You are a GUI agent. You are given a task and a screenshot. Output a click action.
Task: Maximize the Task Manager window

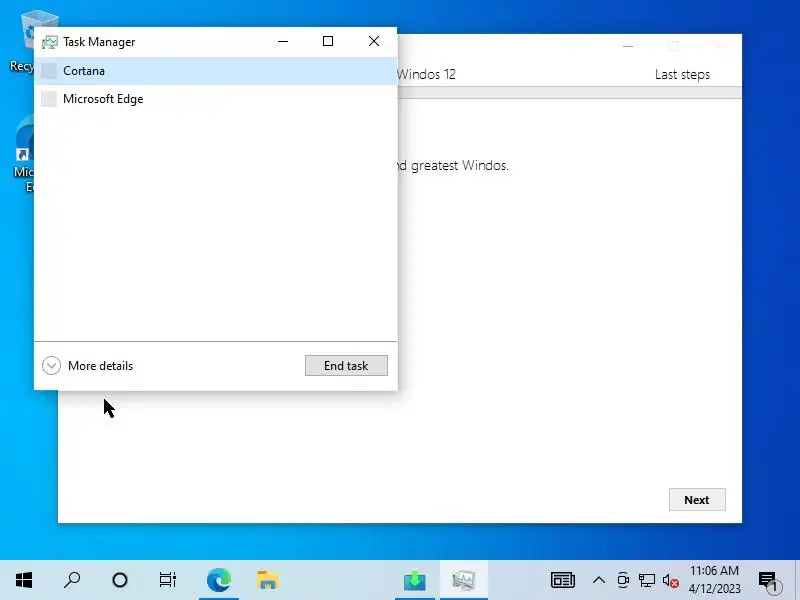[x=328, y=41]
